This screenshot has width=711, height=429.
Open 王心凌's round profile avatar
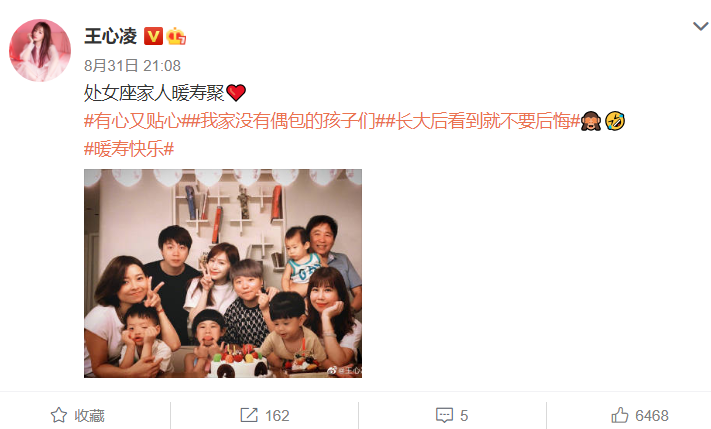40,50
